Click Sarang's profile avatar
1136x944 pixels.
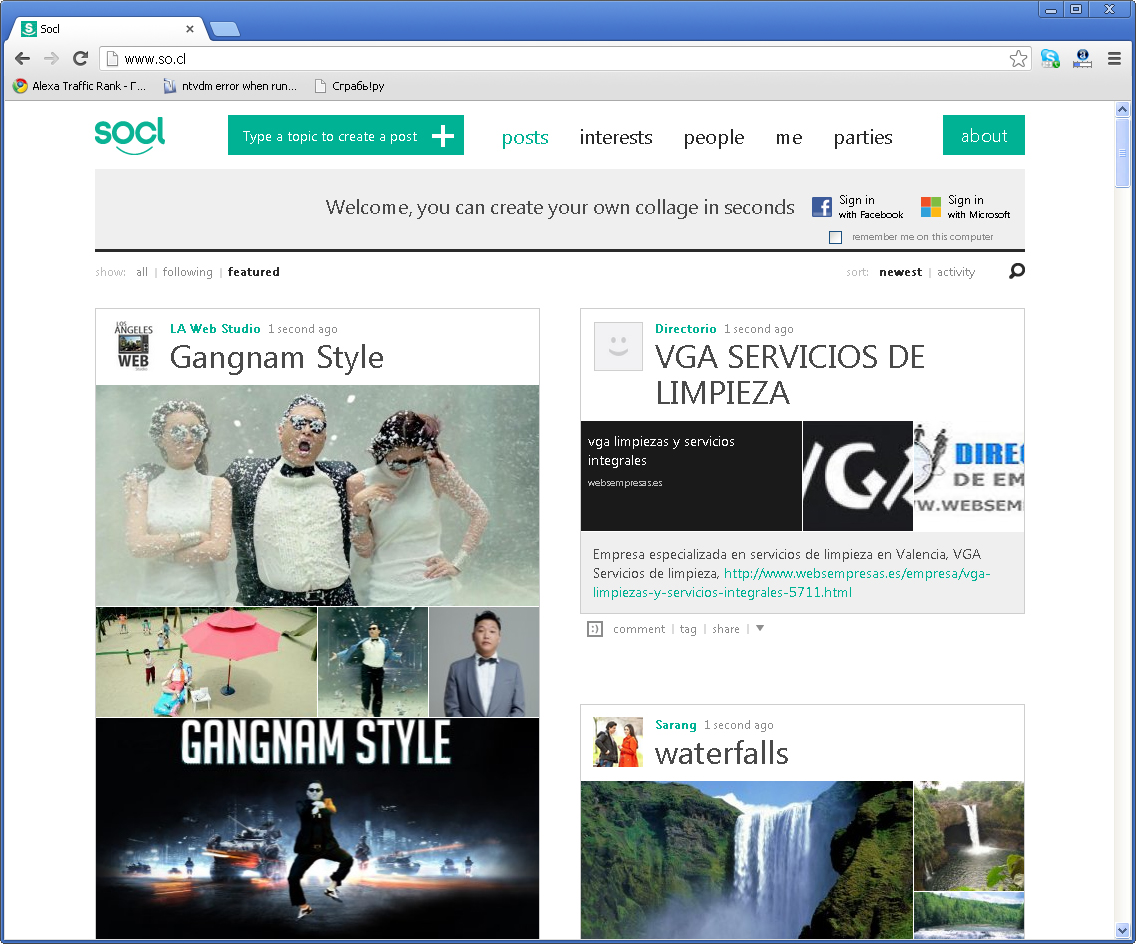click(x=618, y=742)
